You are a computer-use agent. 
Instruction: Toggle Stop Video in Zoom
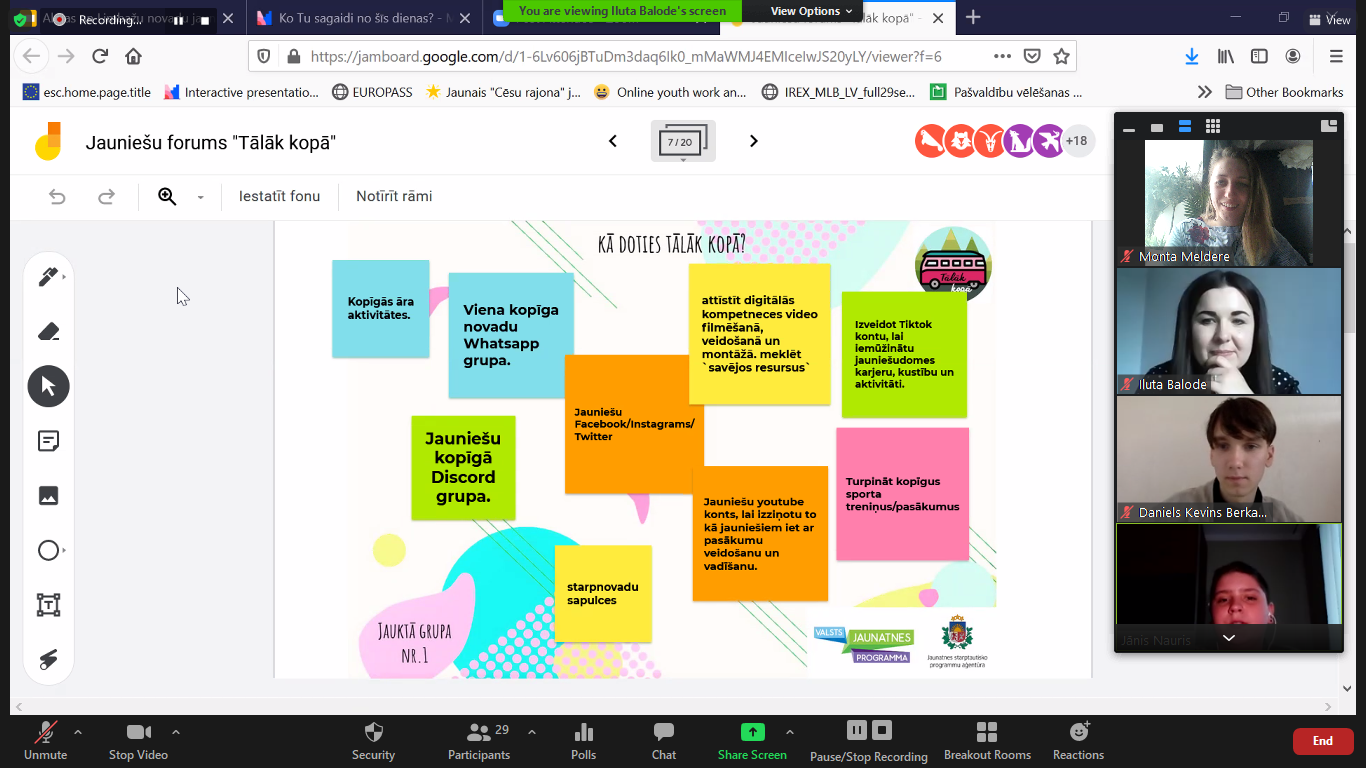pos(138,741)
